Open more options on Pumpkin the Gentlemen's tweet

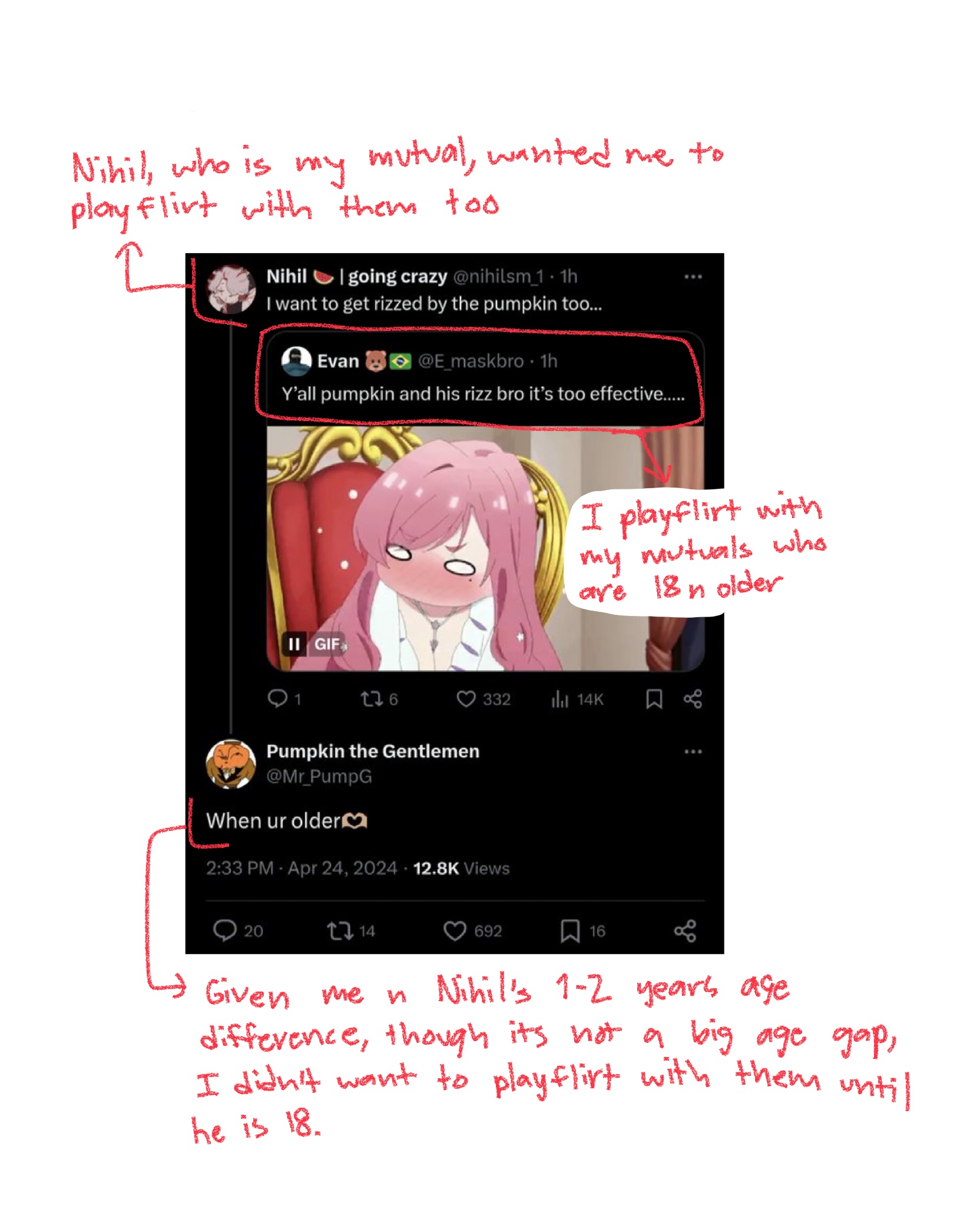point(693,751)
